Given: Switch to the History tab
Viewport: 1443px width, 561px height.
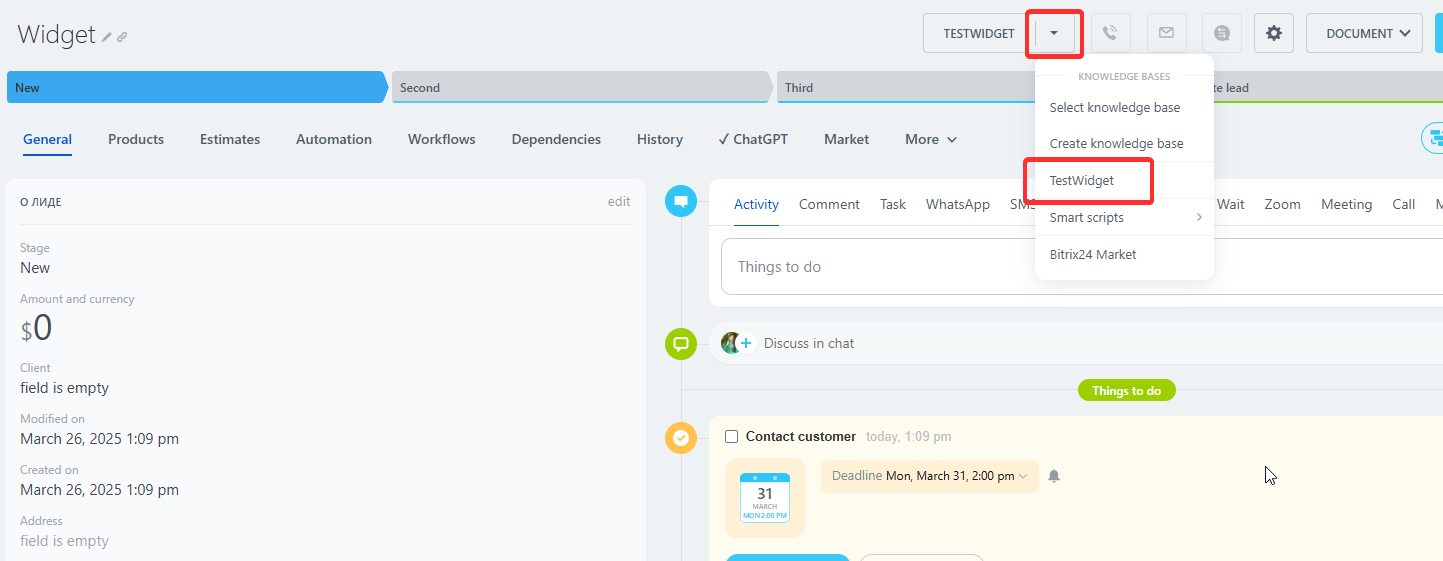Looking at the screenshot, I should point(660,139).
